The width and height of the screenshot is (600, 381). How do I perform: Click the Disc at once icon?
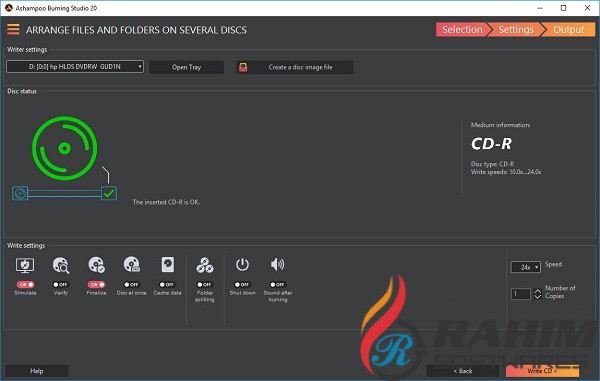click(x=132, y=264)
